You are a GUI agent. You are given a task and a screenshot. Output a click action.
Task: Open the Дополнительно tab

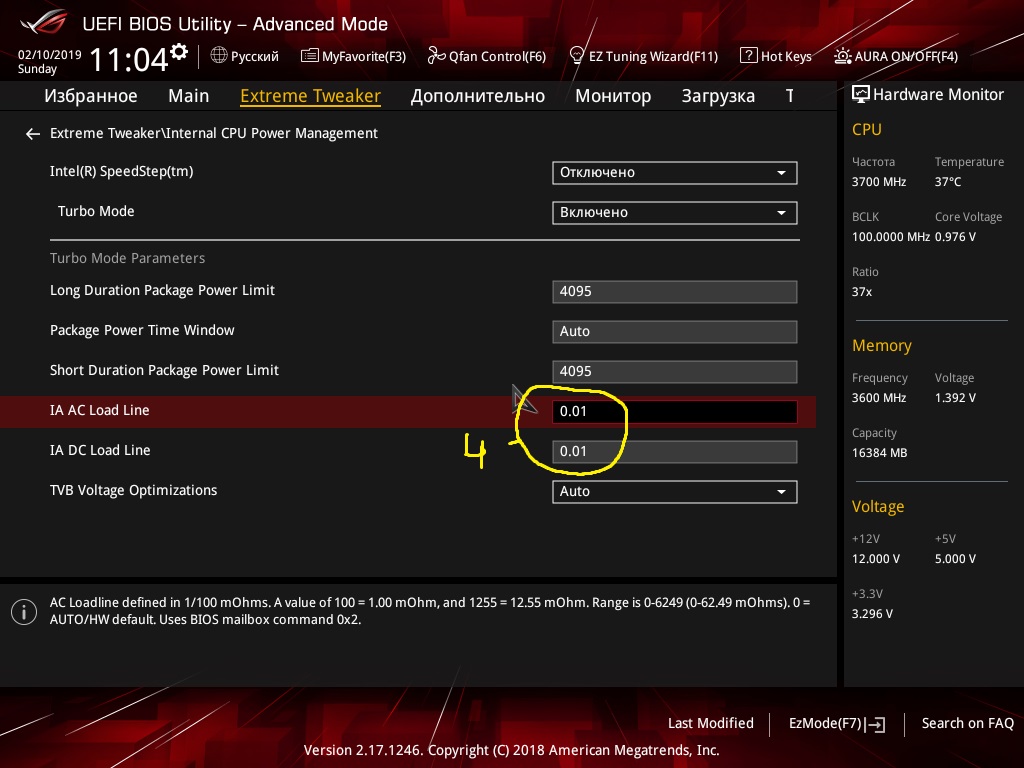coord(477,96)
